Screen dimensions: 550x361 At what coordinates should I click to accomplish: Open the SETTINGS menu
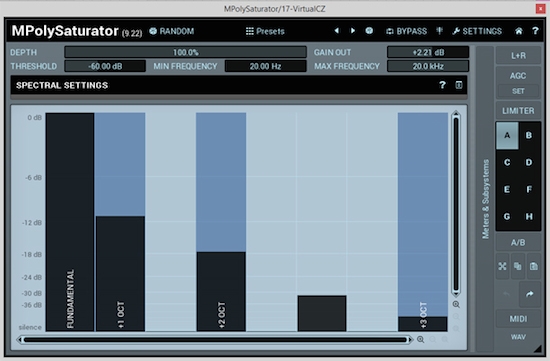pyautogui.click(x=477, y=31)
